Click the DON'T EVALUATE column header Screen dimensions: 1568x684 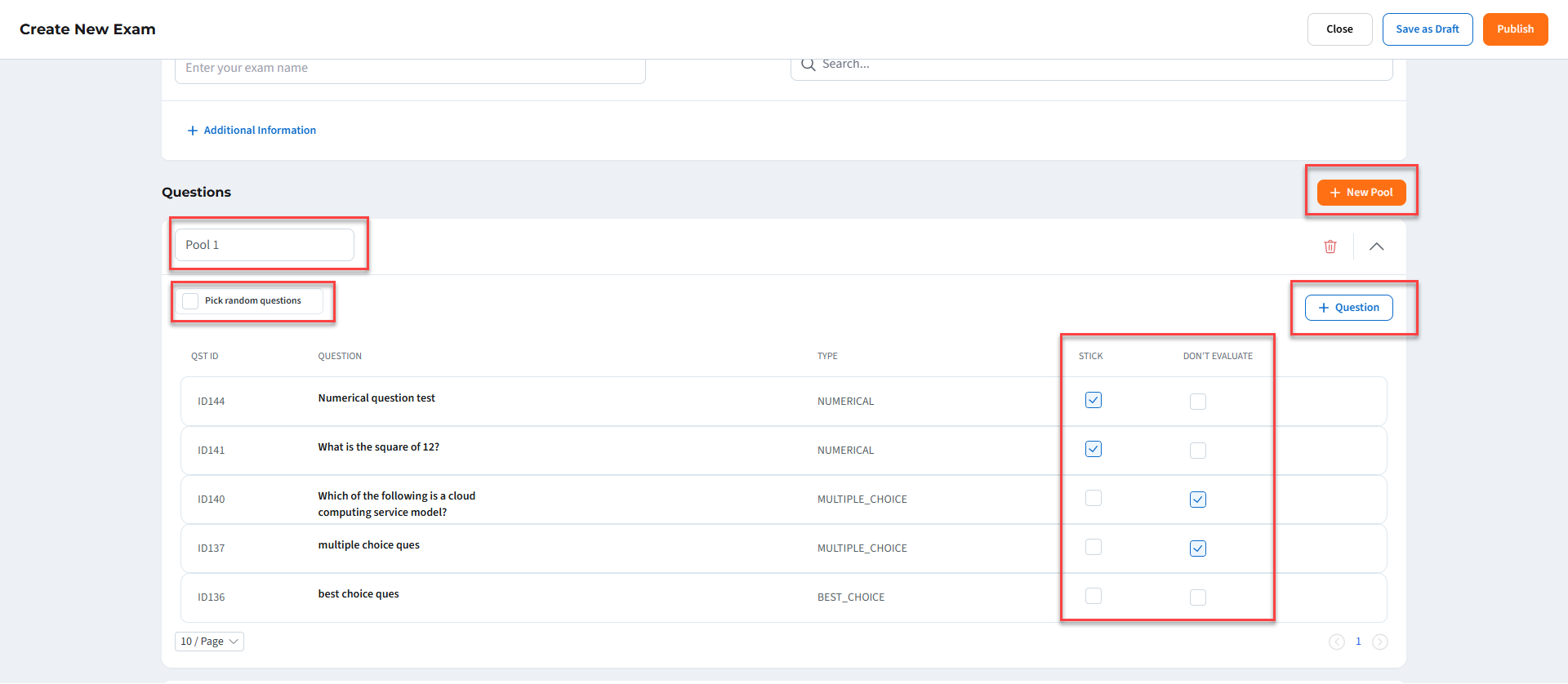click(1218, 357)
